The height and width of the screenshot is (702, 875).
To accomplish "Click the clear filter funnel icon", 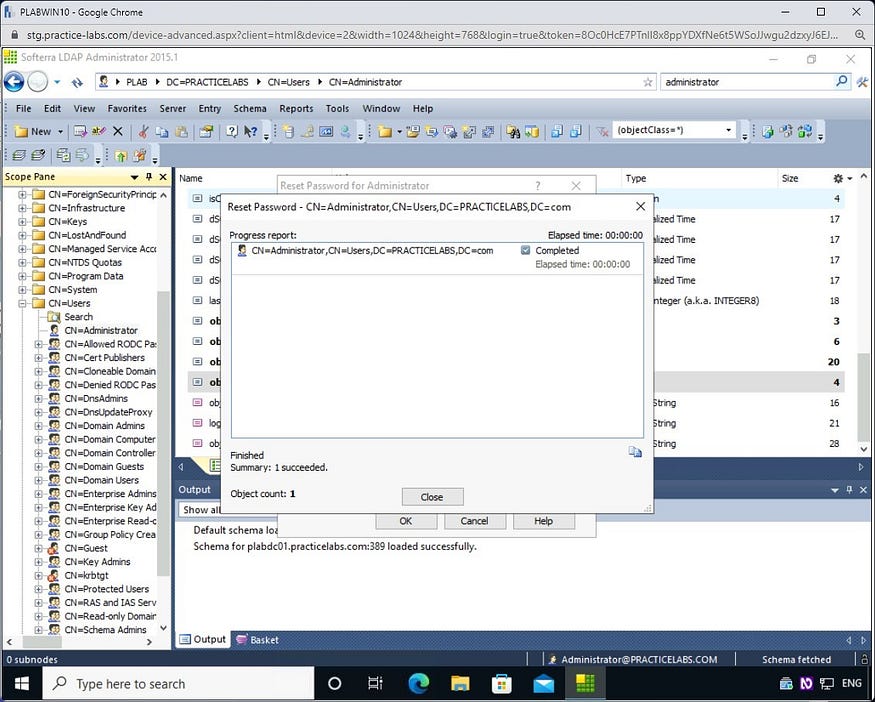I will coord(602,131).
